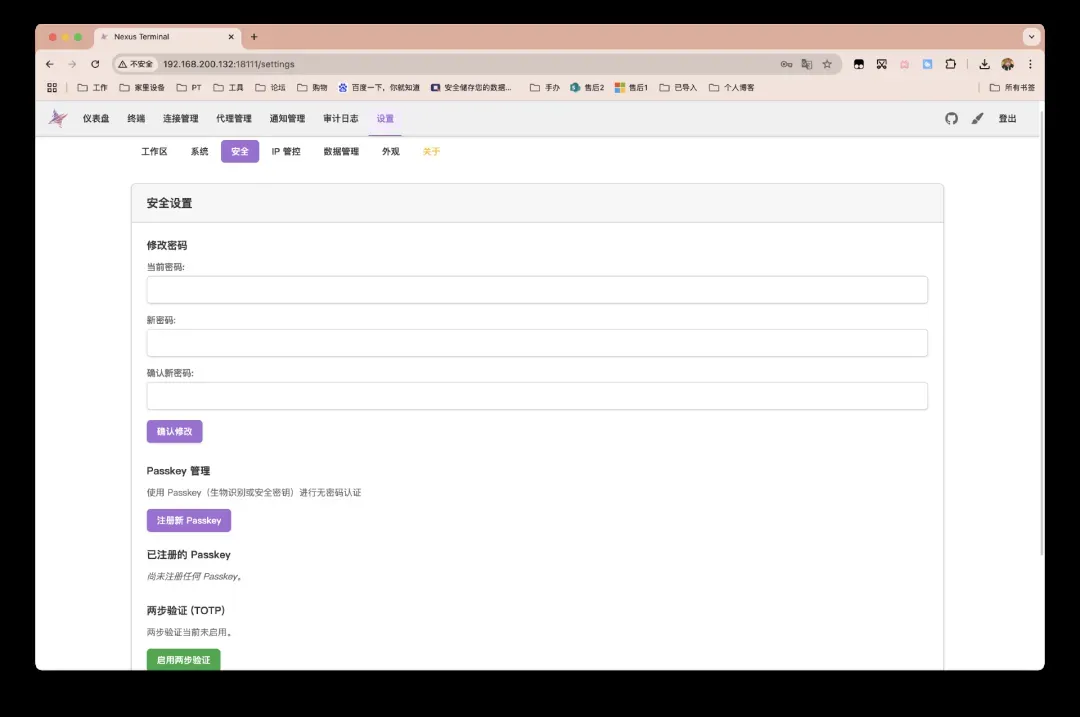The image size is (1080, 717).
Task: Reload the page
Action: (x=95, y=64)
